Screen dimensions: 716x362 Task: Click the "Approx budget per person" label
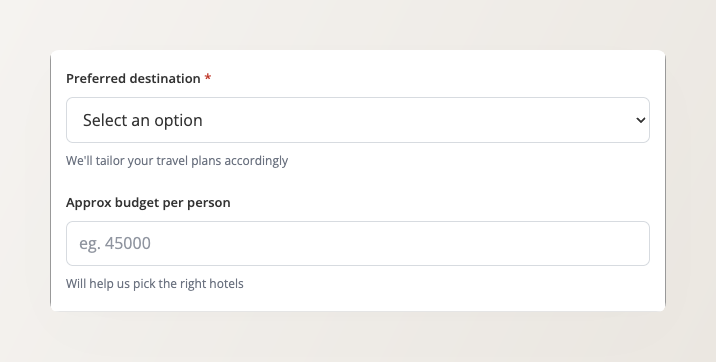(148, 202)
